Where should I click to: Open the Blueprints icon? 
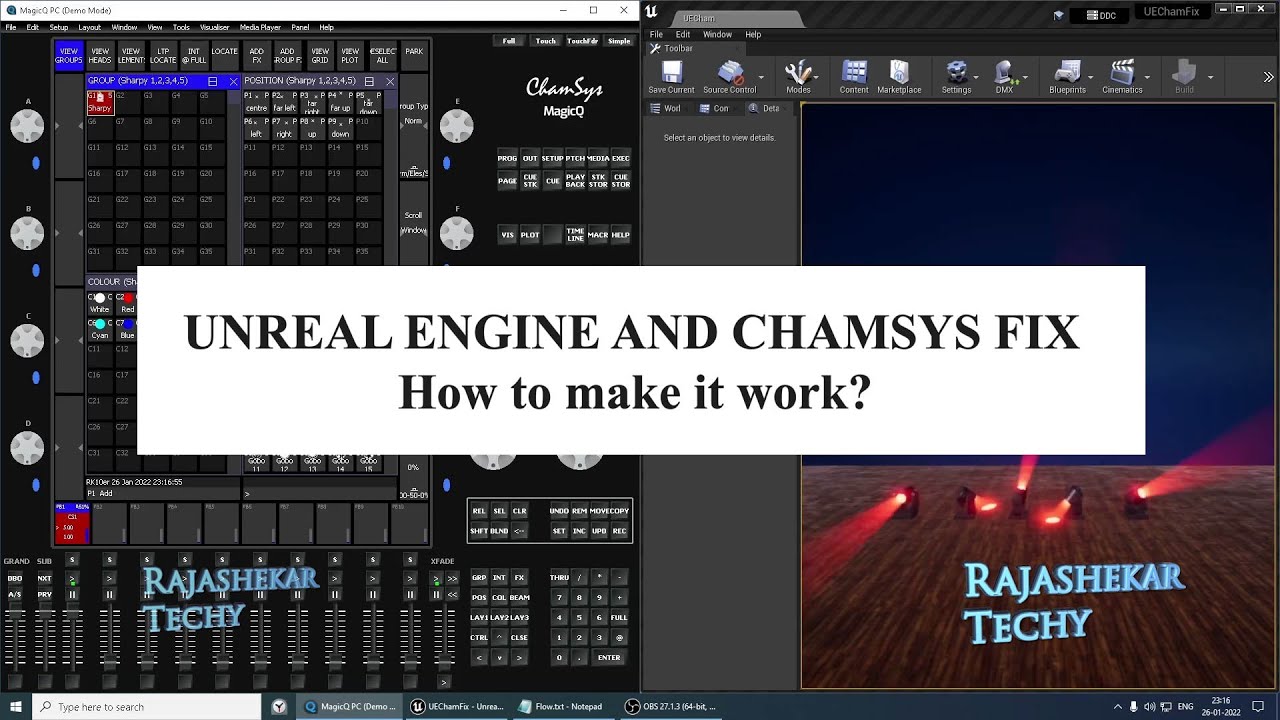click(1067, 76)
